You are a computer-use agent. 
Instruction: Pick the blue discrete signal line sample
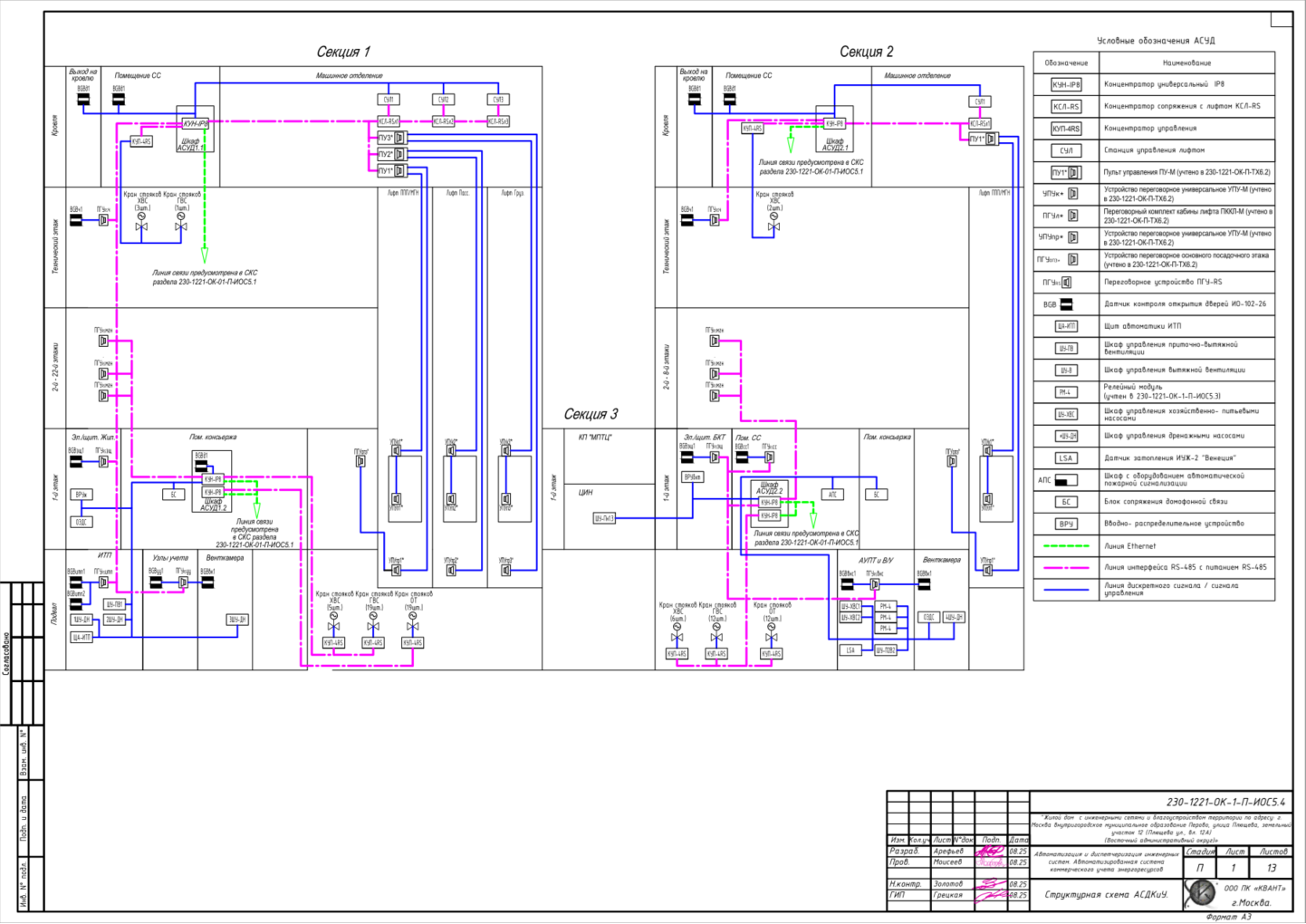pos(1066,590)
